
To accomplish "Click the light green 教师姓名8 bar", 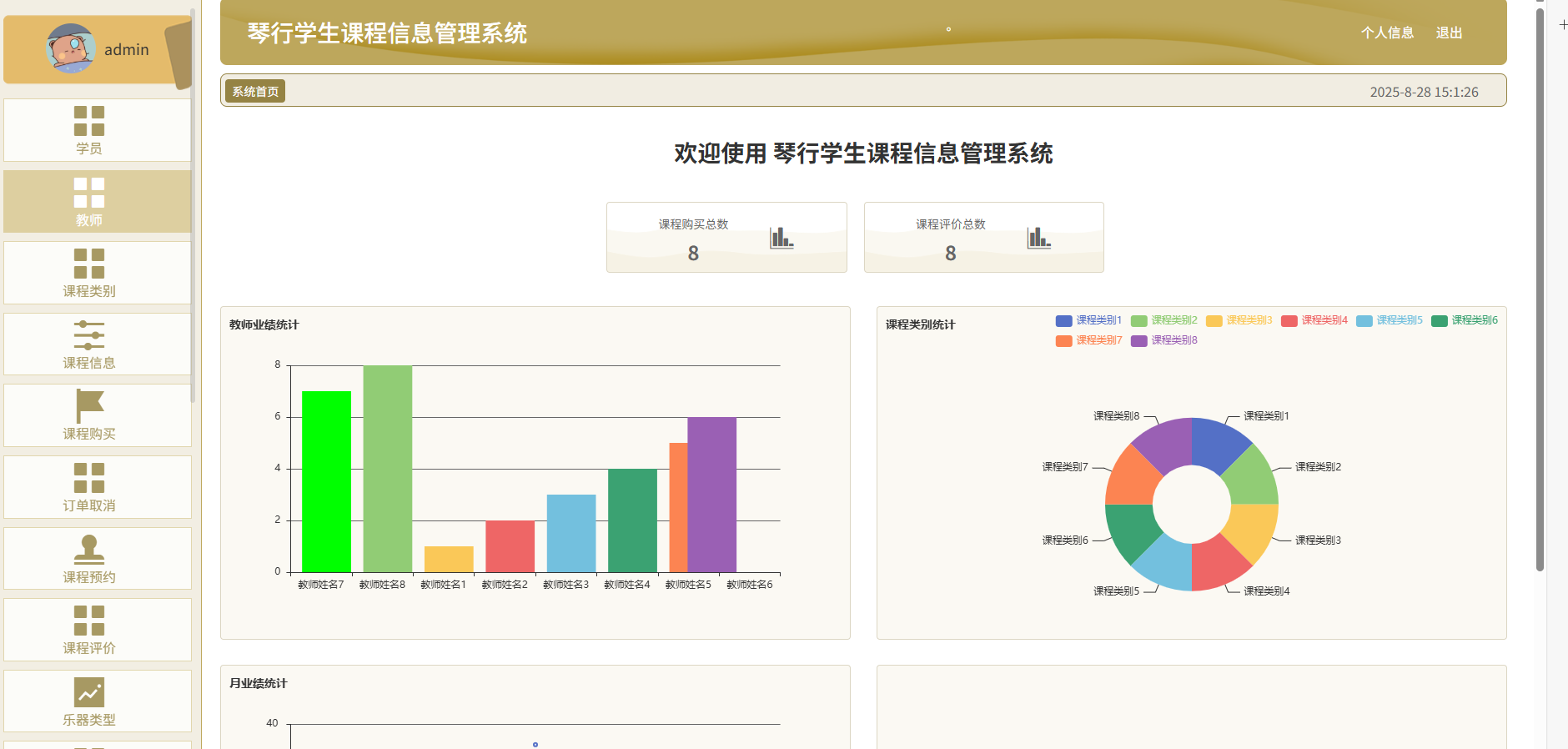I will point(388,469).
